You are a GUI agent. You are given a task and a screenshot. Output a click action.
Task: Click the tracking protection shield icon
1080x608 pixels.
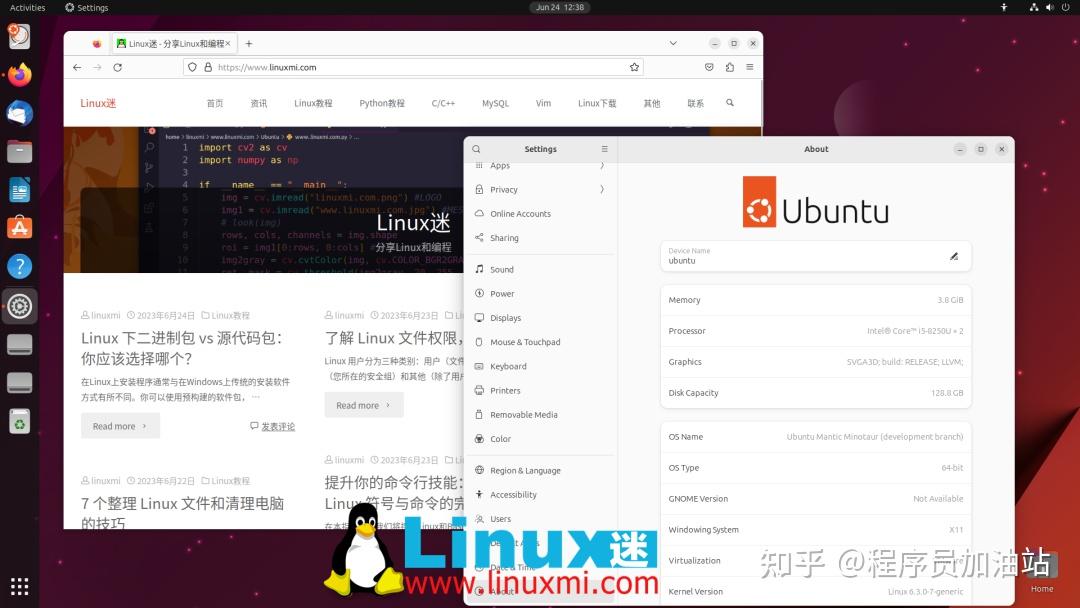[191, 67]
